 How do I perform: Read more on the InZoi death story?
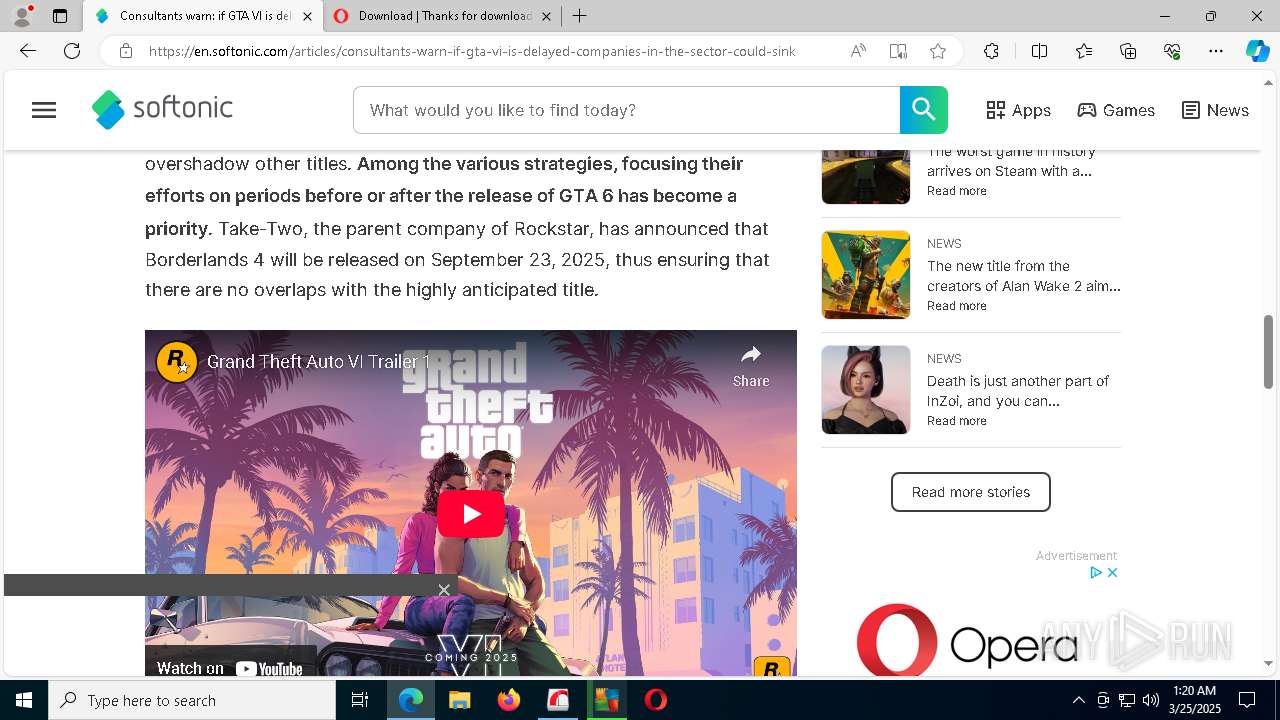coord(956,421)
